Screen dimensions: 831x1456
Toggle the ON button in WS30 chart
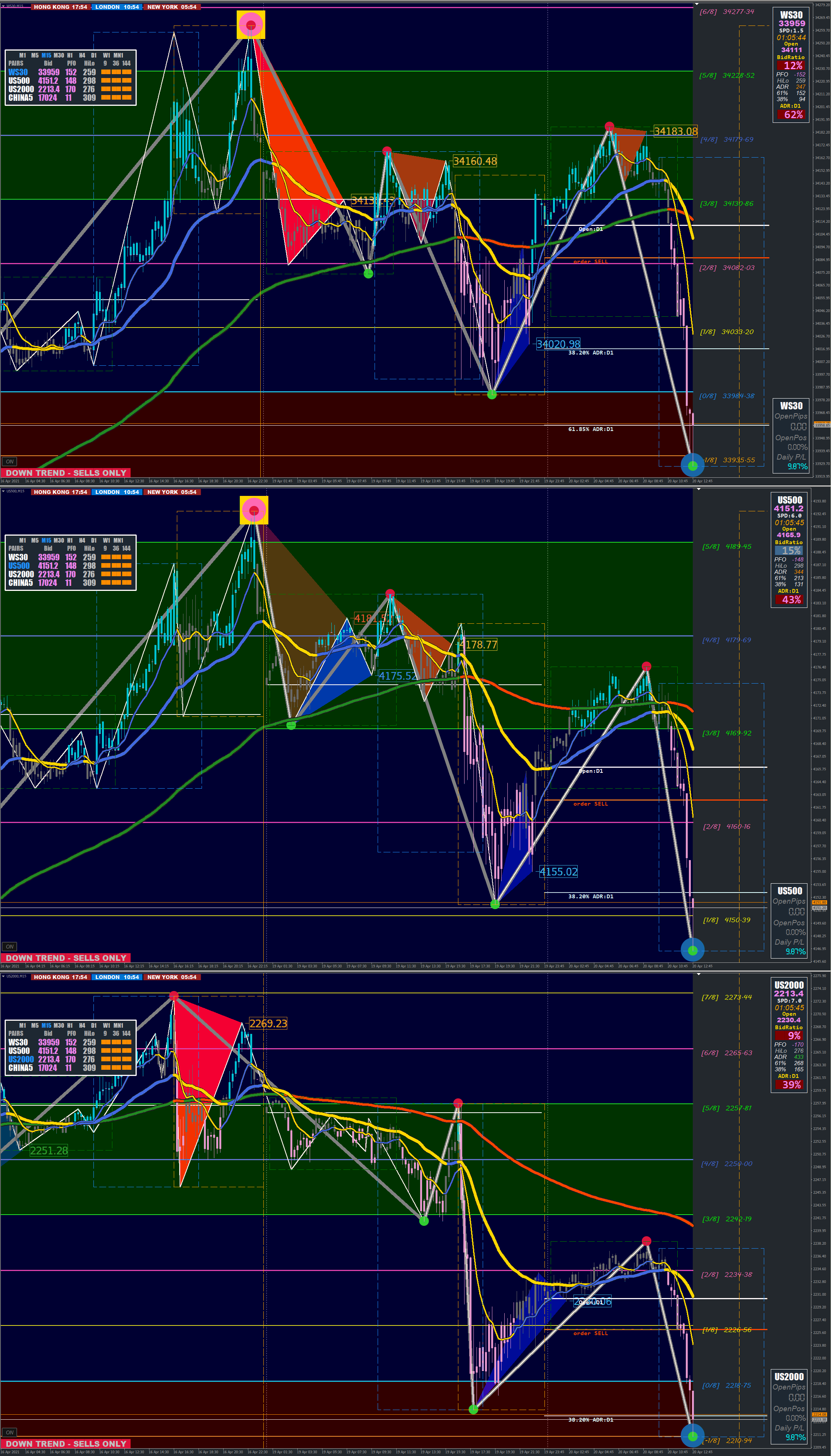coord(9,461)
